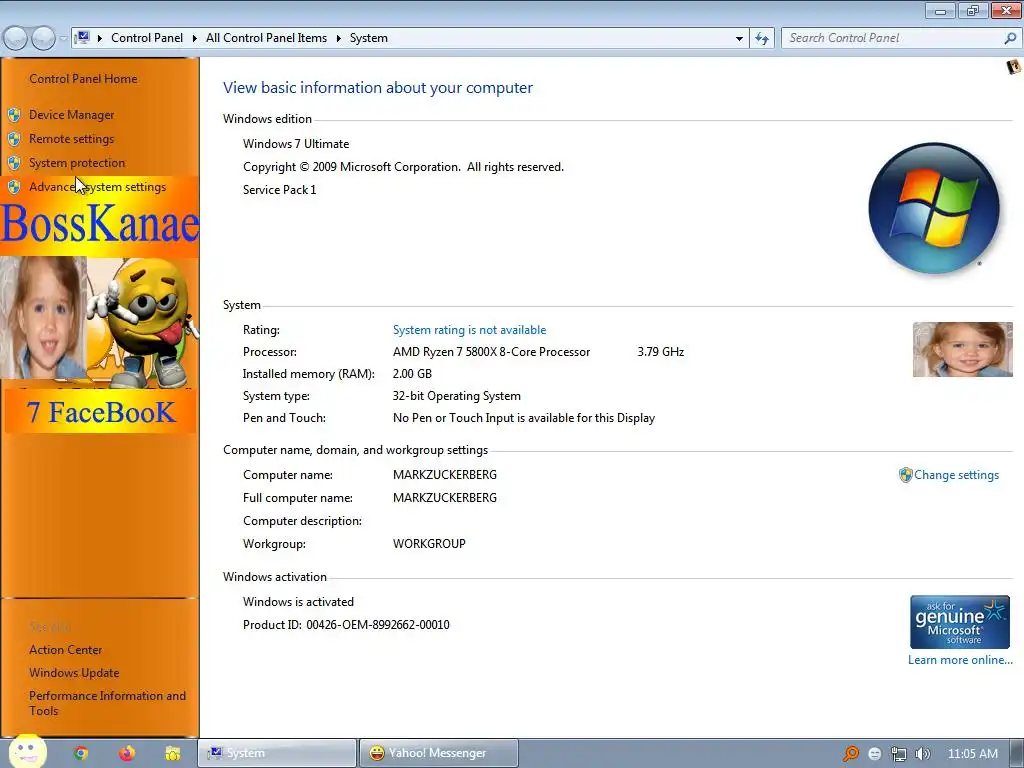This screenshot has width=1024, height=768.
Task: Open System protection link
Action: click(76, 163)
